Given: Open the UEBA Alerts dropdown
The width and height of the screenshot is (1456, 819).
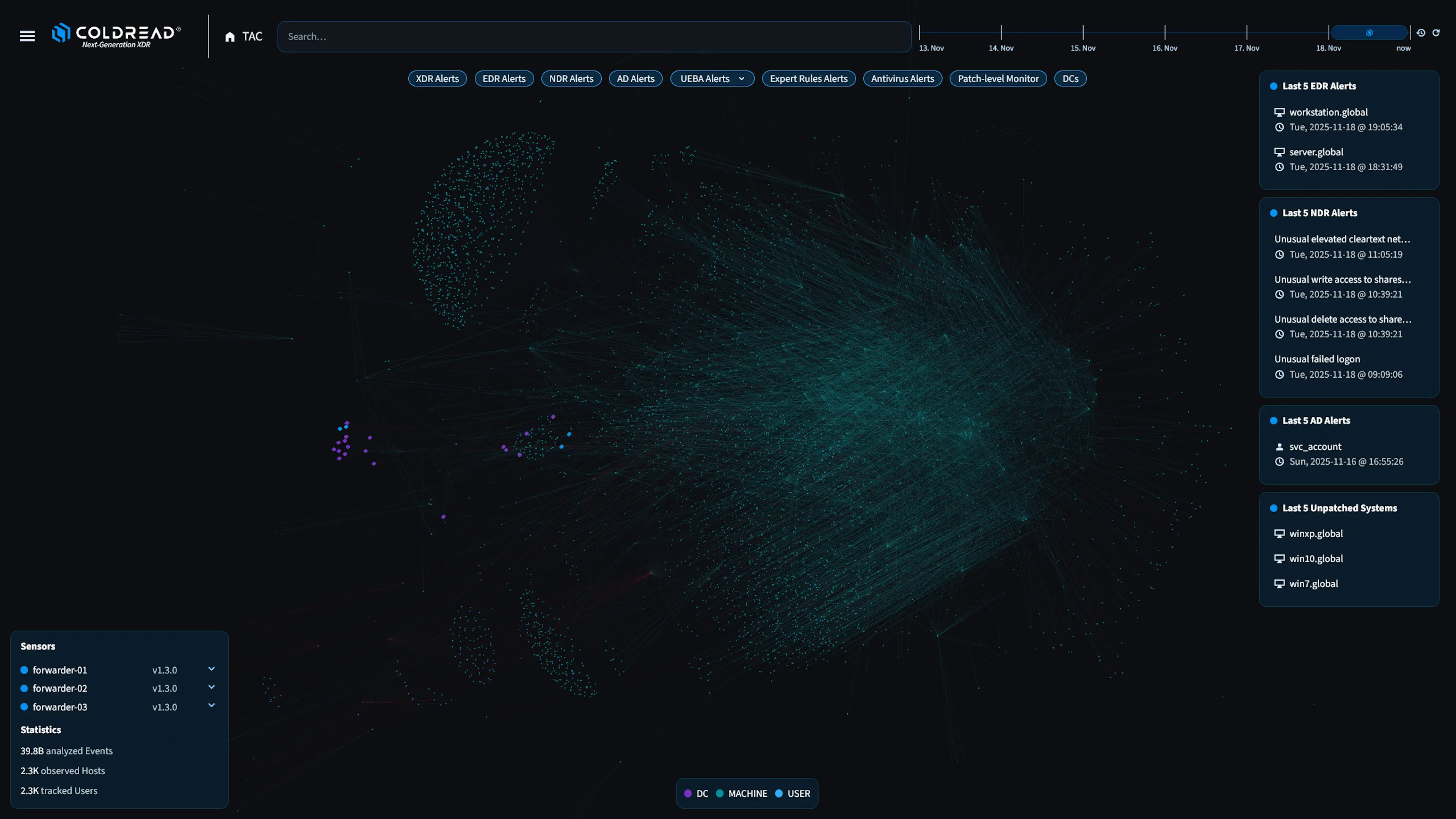Looking at the screenshot, I should pos(712,78).
